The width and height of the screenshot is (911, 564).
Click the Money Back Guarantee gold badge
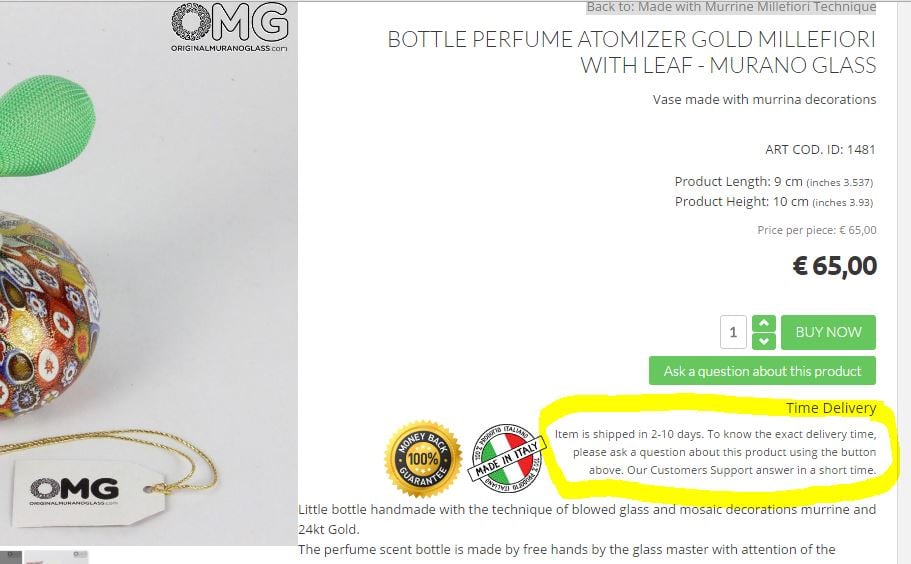pos(422,459)
